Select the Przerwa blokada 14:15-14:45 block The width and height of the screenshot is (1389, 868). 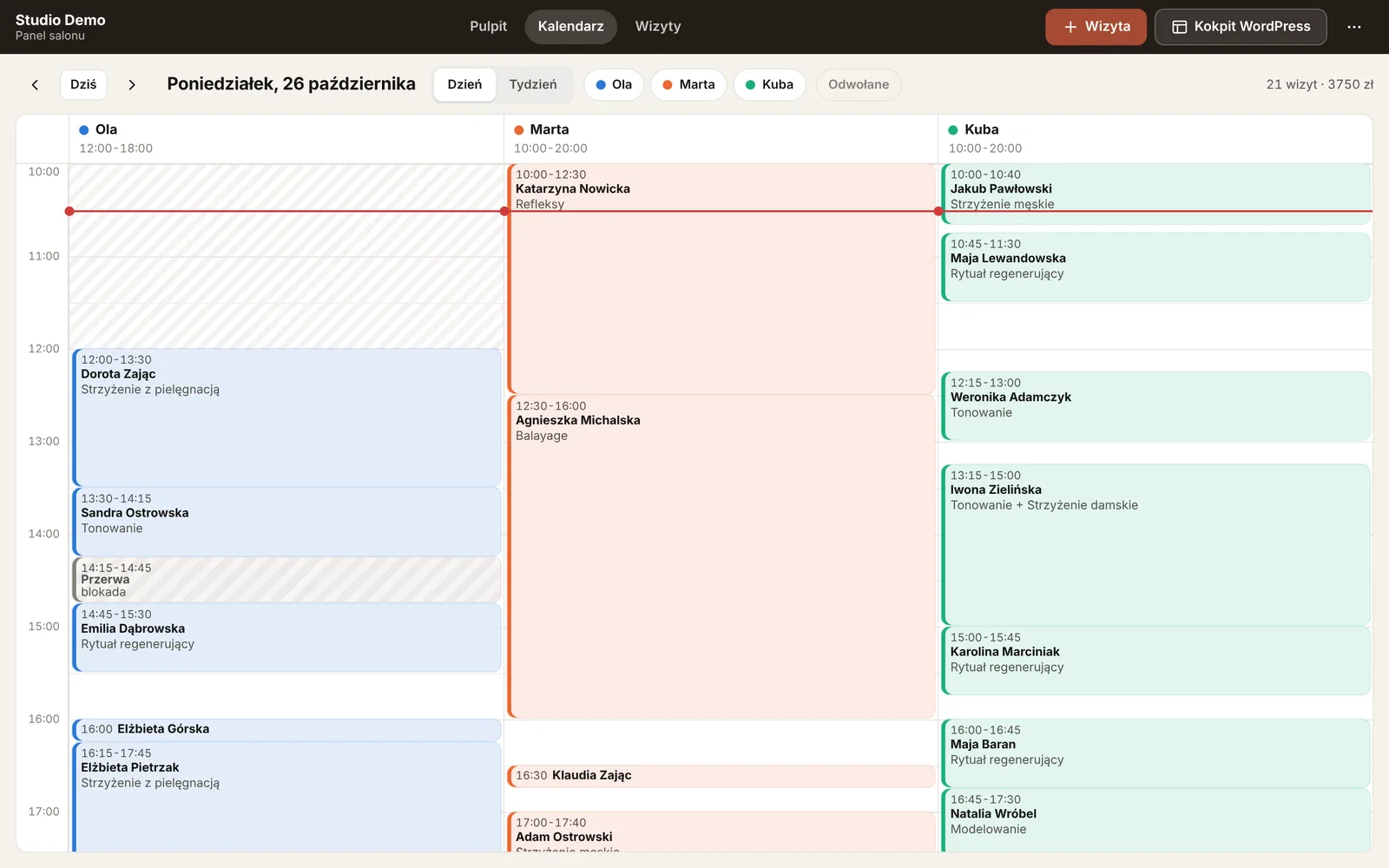tap(287, 580)
